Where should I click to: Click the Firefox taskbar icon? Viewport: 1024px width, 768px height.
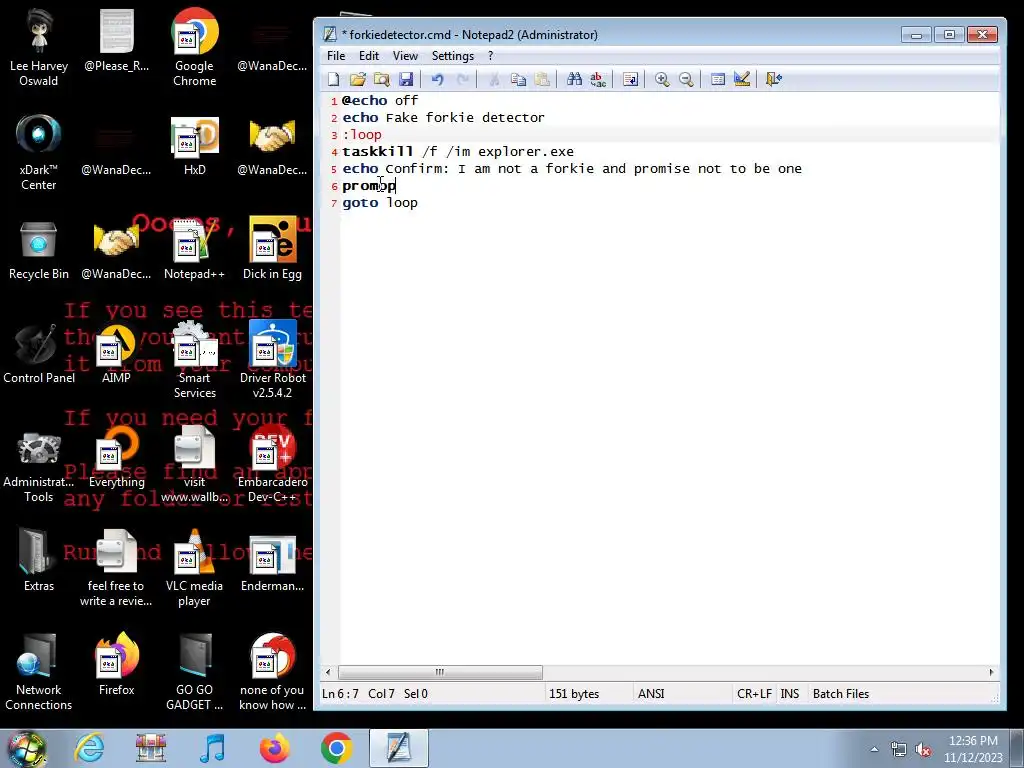(x=274, y=748)
